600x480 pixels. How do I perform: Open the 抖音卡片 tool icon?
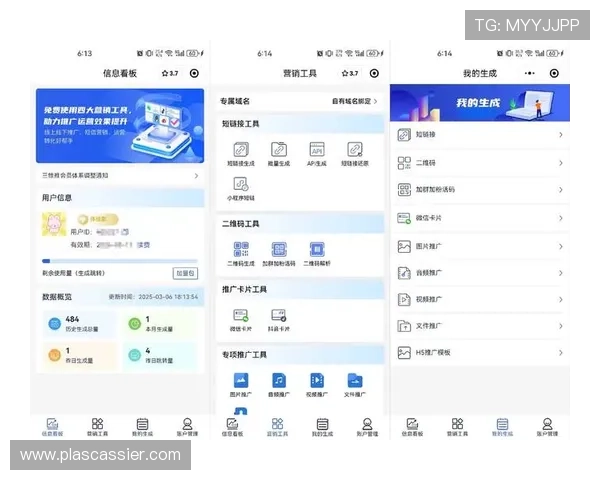279,315
